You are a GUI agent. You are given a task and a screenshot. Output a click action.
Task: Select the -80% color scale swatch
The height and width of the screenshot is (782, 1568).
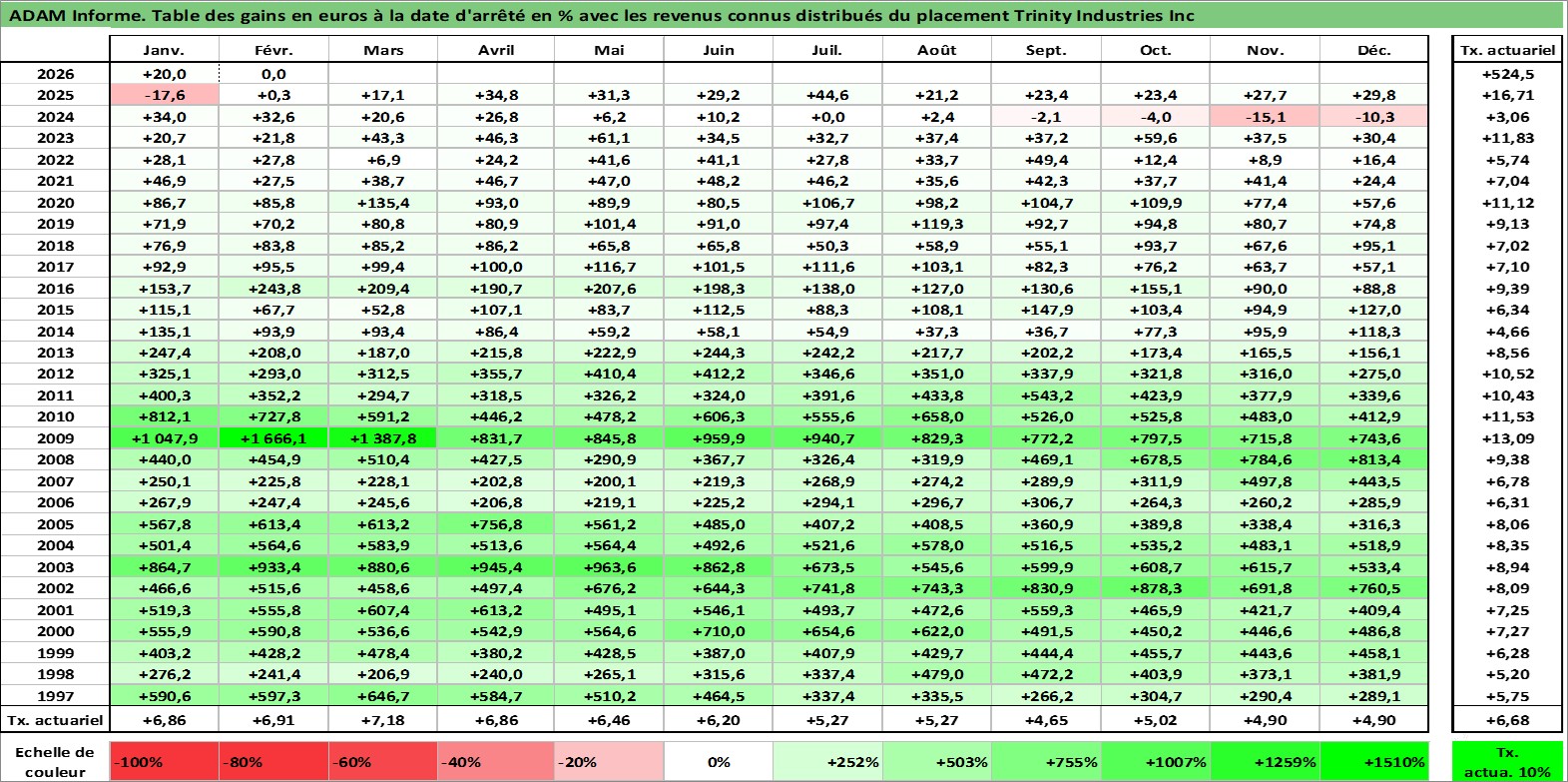point(273,761)
